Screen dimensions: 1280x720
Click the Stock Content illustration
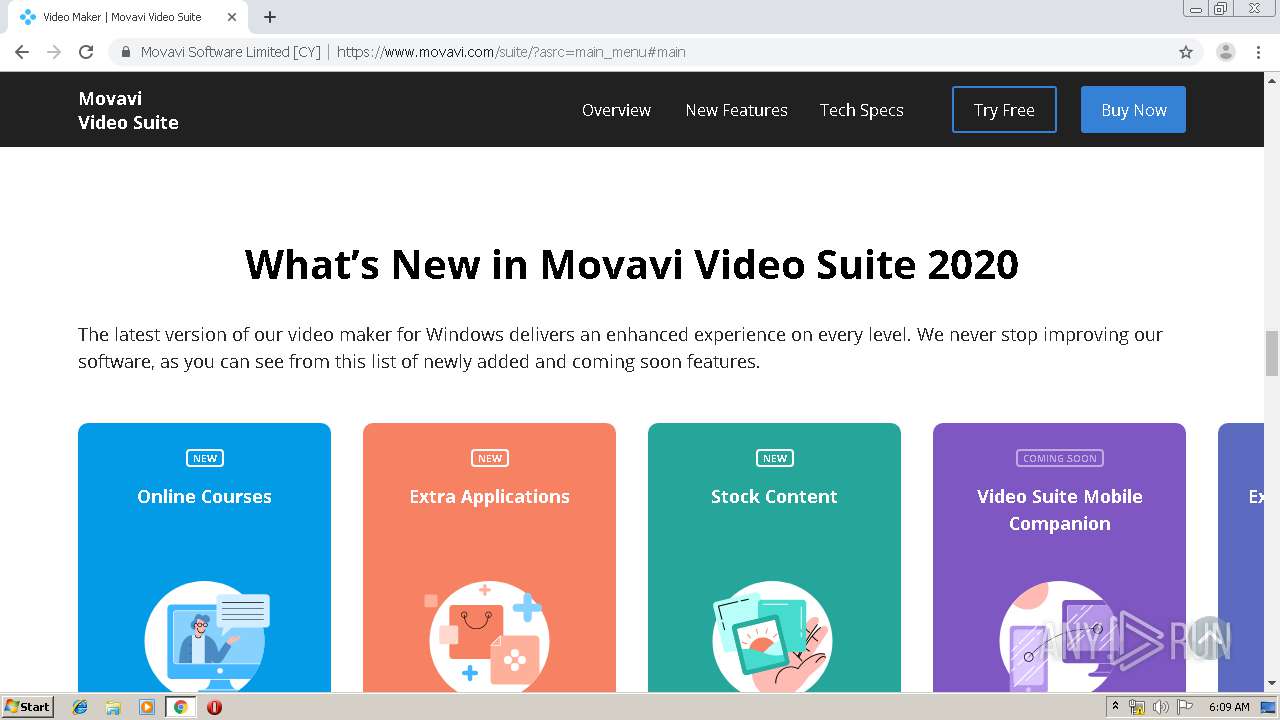(774, 636)
